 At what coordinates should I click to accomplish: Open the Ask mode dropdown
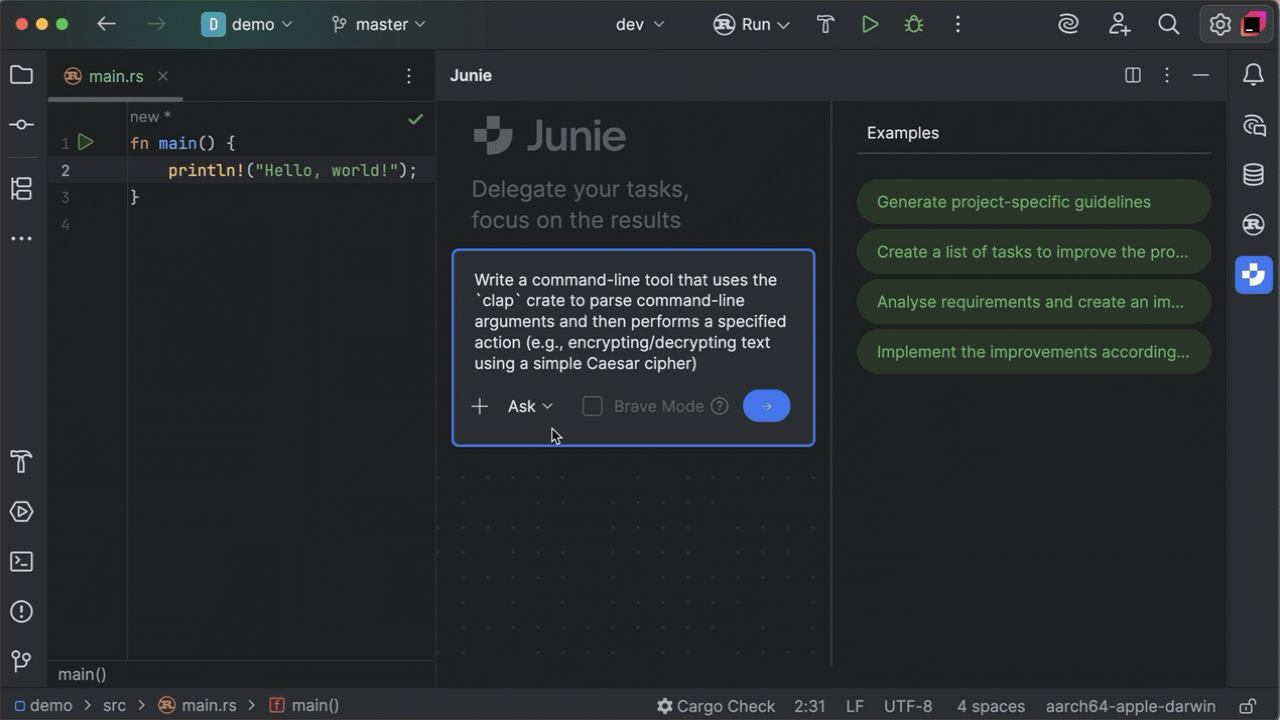(x=530, y=406)
